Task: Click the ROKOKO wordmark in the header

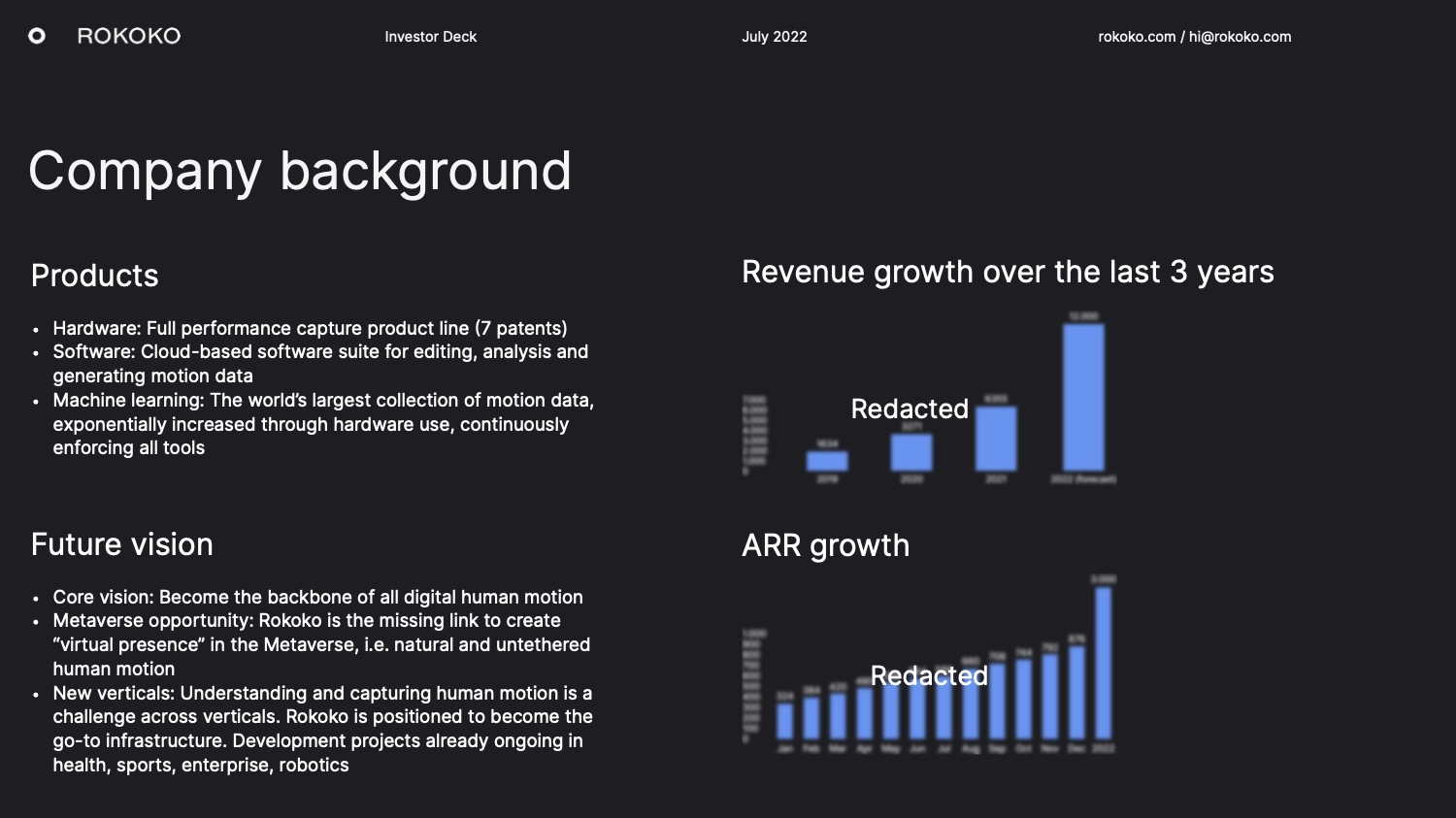Action: [129, 36]
